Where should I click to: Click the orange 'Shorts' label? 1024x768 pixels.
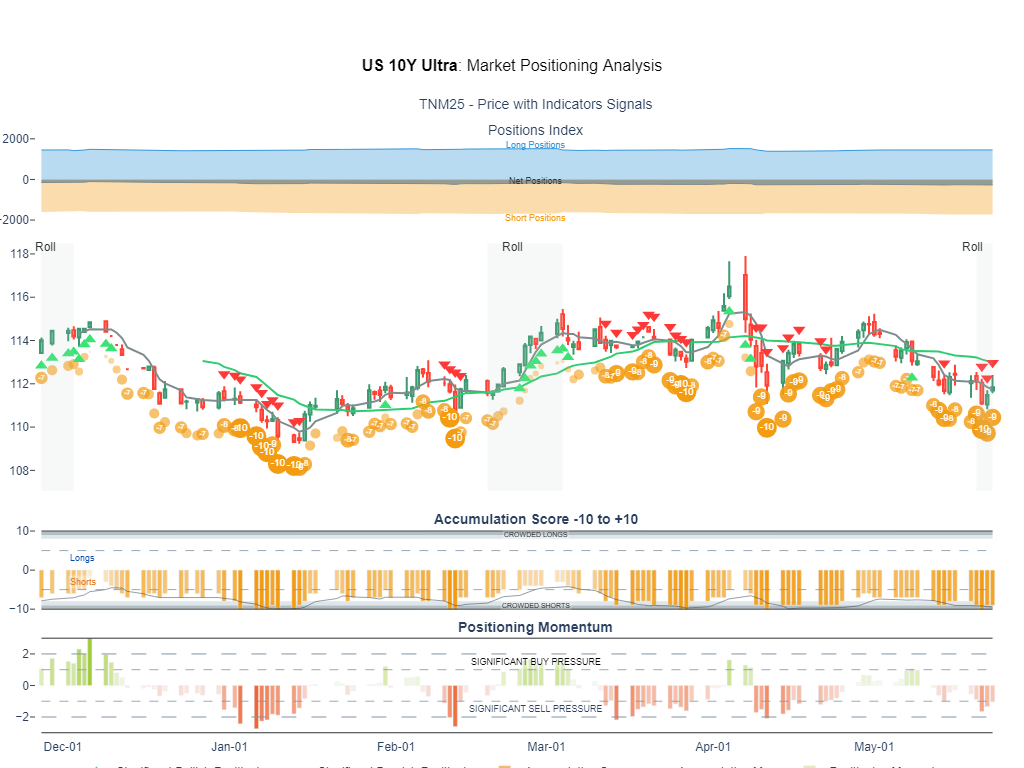point(83,582)
